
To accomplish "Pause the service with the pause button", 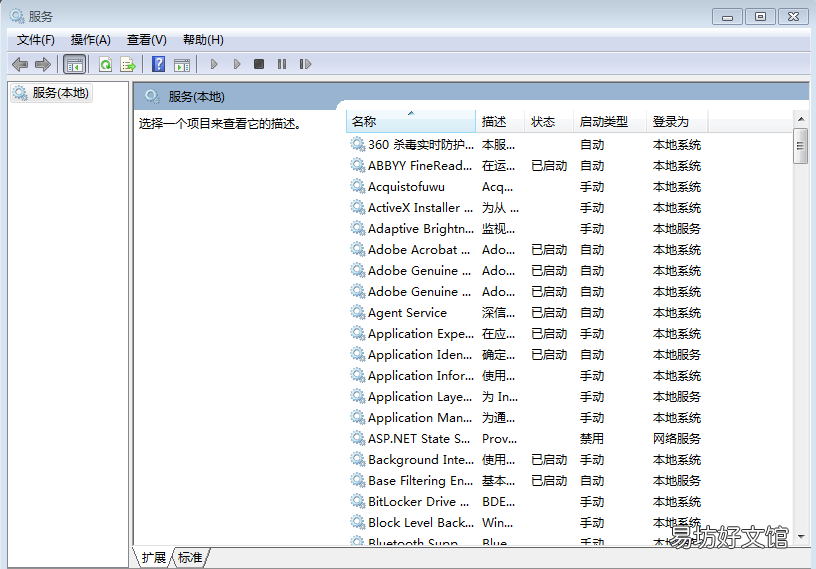I will 282,64.
